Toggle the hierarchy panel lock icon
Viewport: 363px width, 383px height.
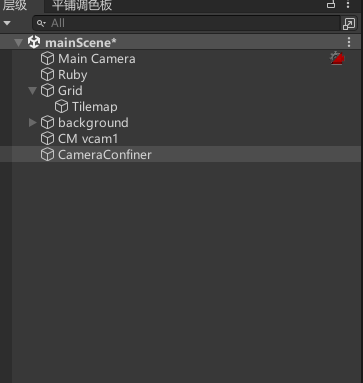[x=331, y=4]
